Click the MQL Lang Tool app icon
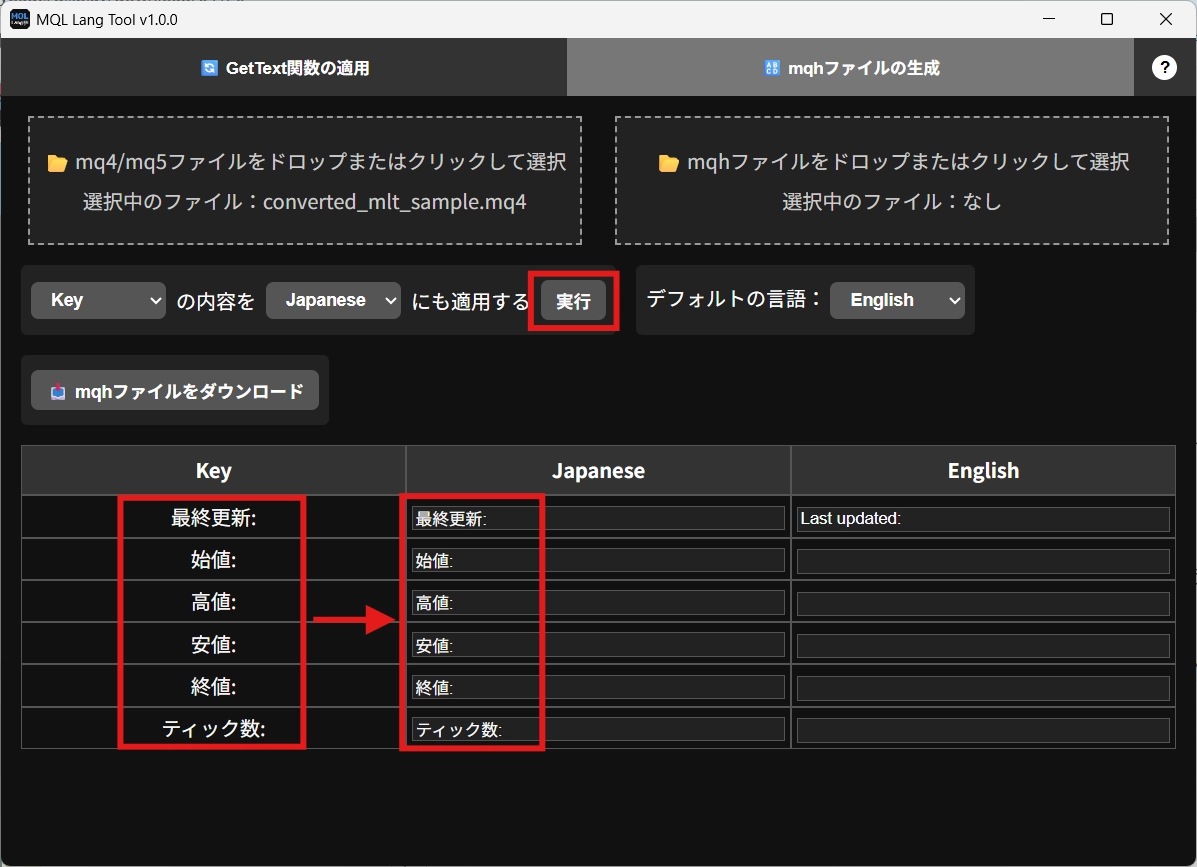The width and height of the screenshot is (1197, 867). pyautogui.click(x=19, y=19)
